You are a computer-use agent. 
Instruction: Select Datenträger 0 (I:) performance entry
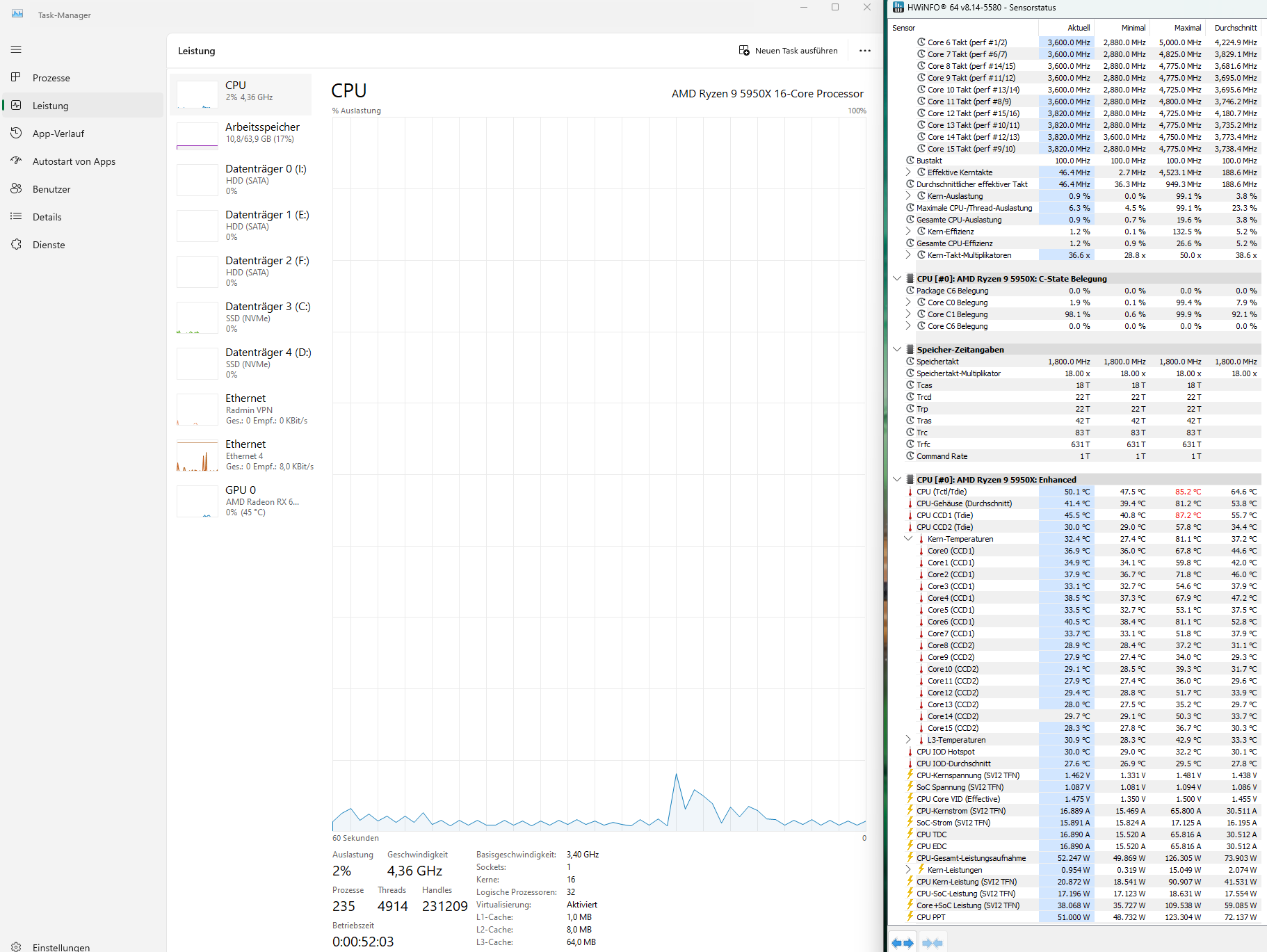coord(241,179)
